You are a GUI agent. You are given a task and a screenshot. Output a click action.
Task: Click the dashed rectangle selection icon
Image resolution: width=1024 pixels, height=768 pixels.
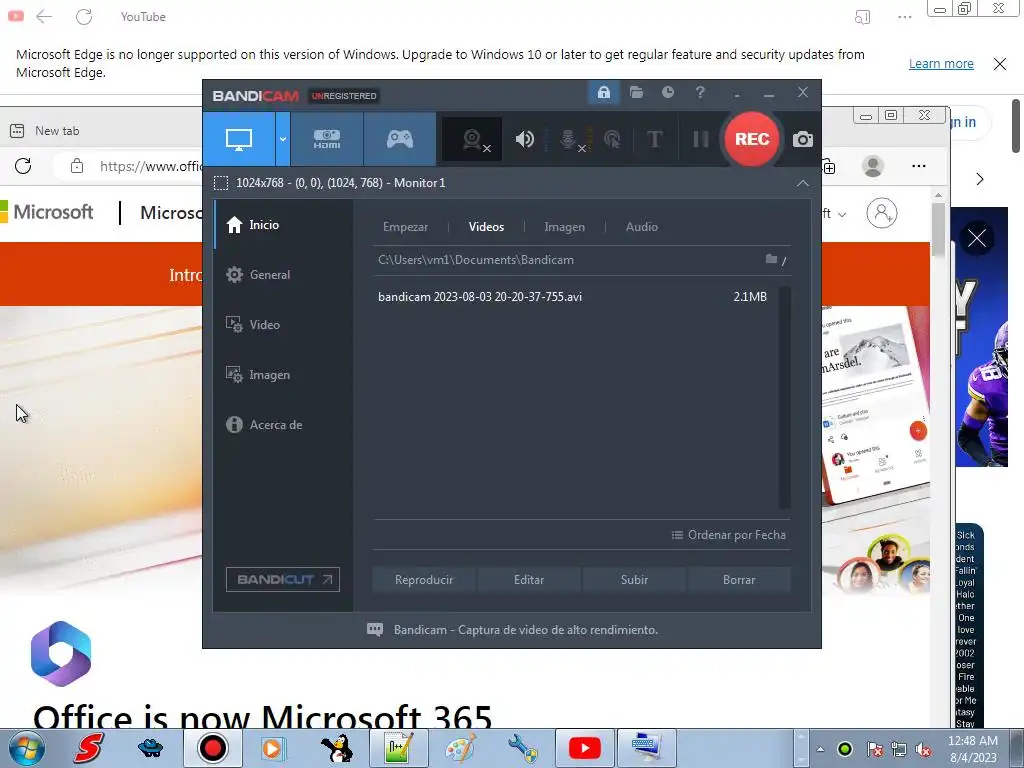[x=221, y=183]
